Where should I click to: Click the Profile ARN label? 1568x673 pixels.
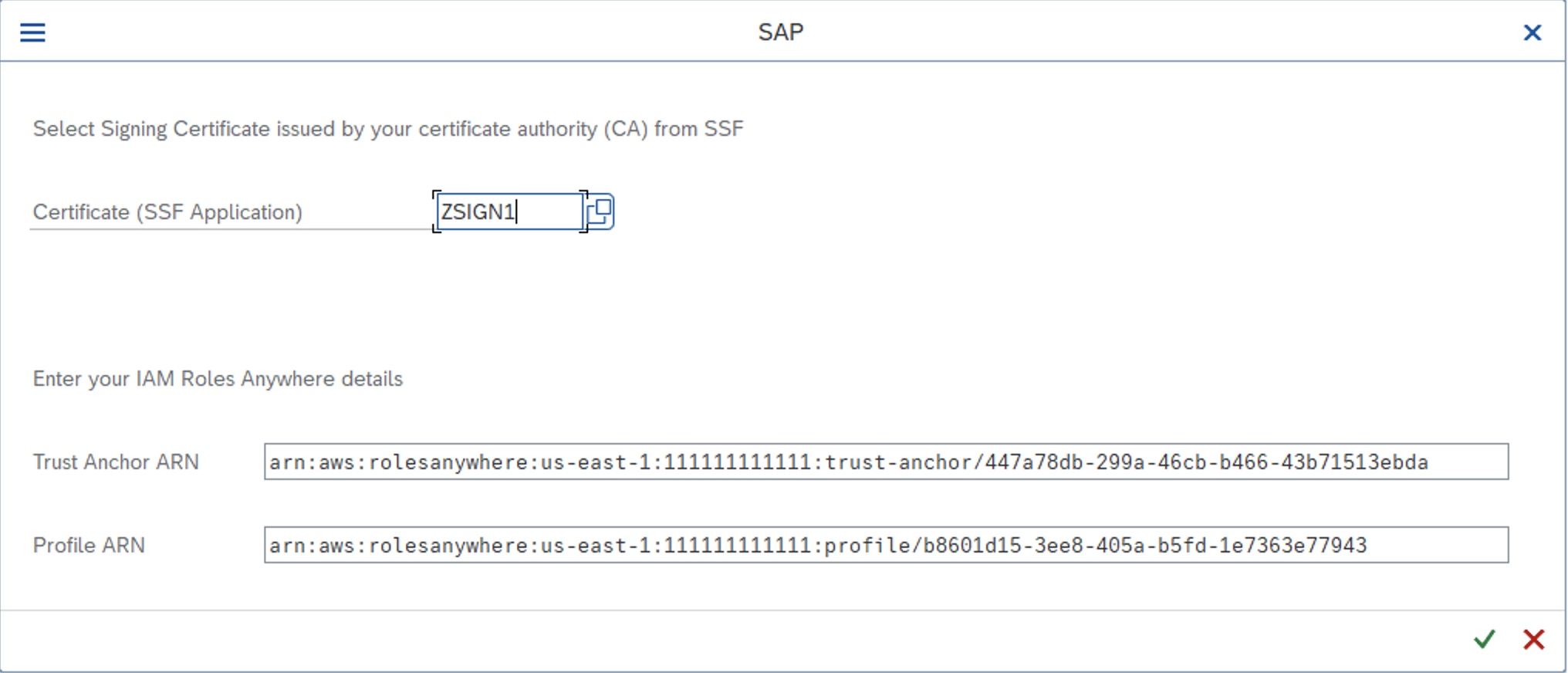[89, 545]
